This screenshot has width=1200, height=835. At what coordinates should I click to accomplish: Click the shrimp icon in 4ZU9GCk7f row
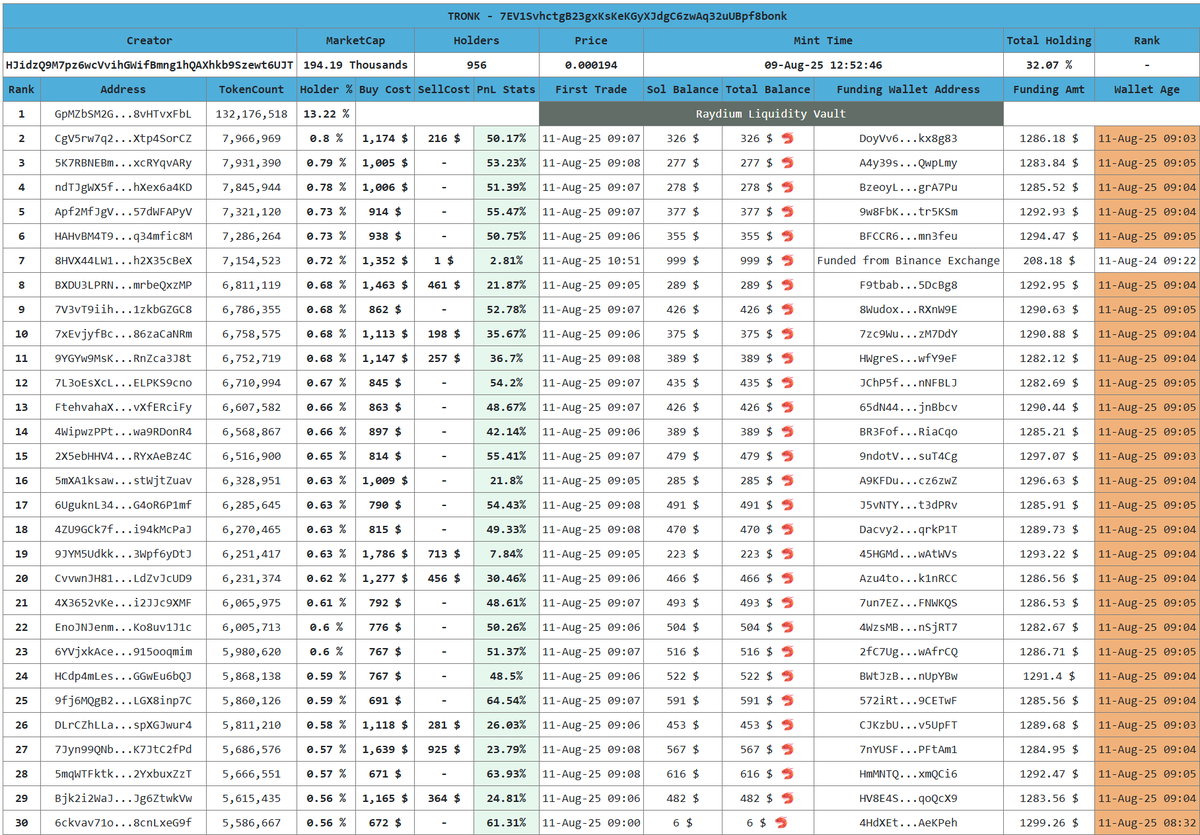(x=787, y=529)
